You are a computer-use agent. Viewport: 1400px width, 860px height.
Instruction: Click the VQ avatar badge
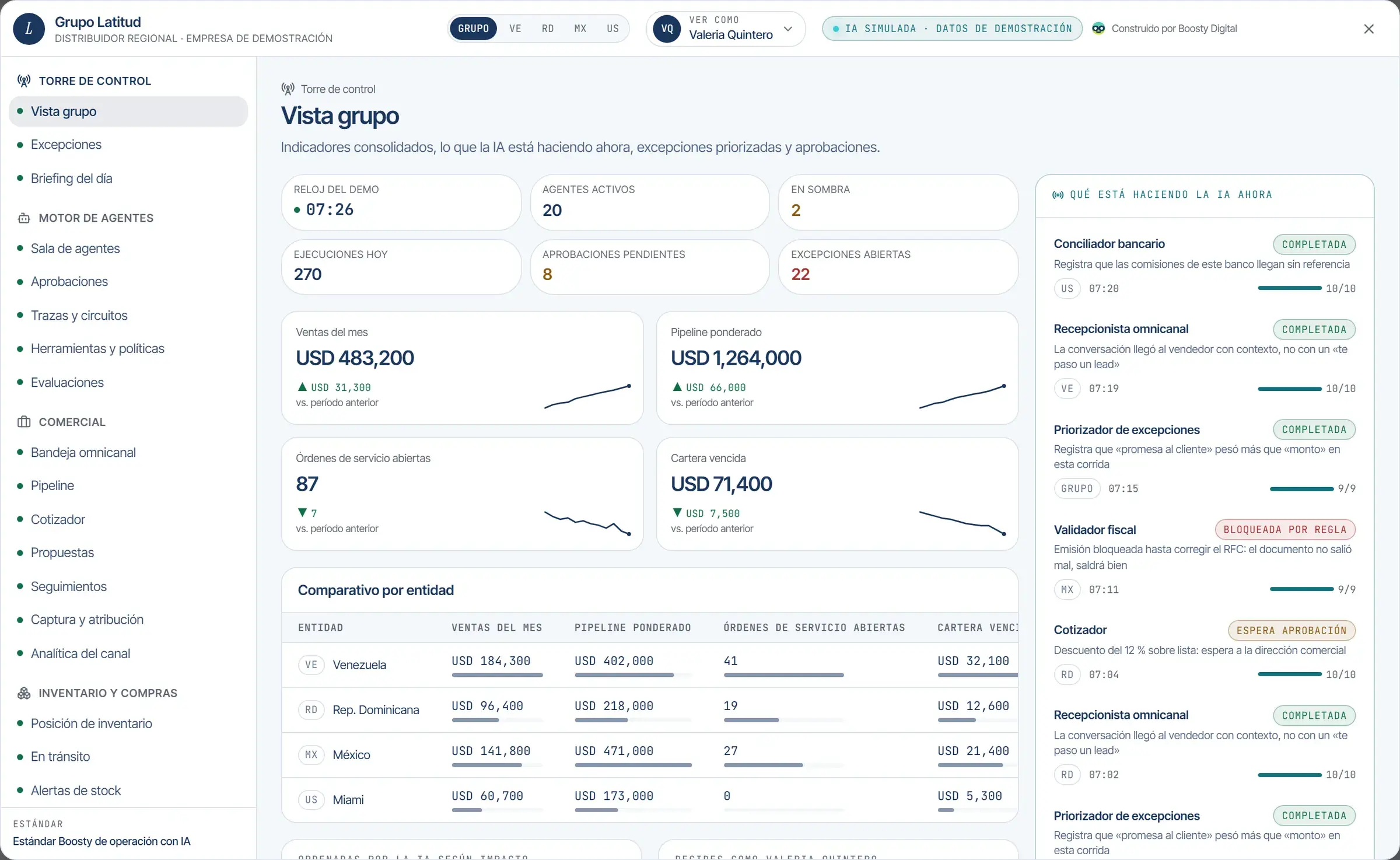(x=667, y=29)
